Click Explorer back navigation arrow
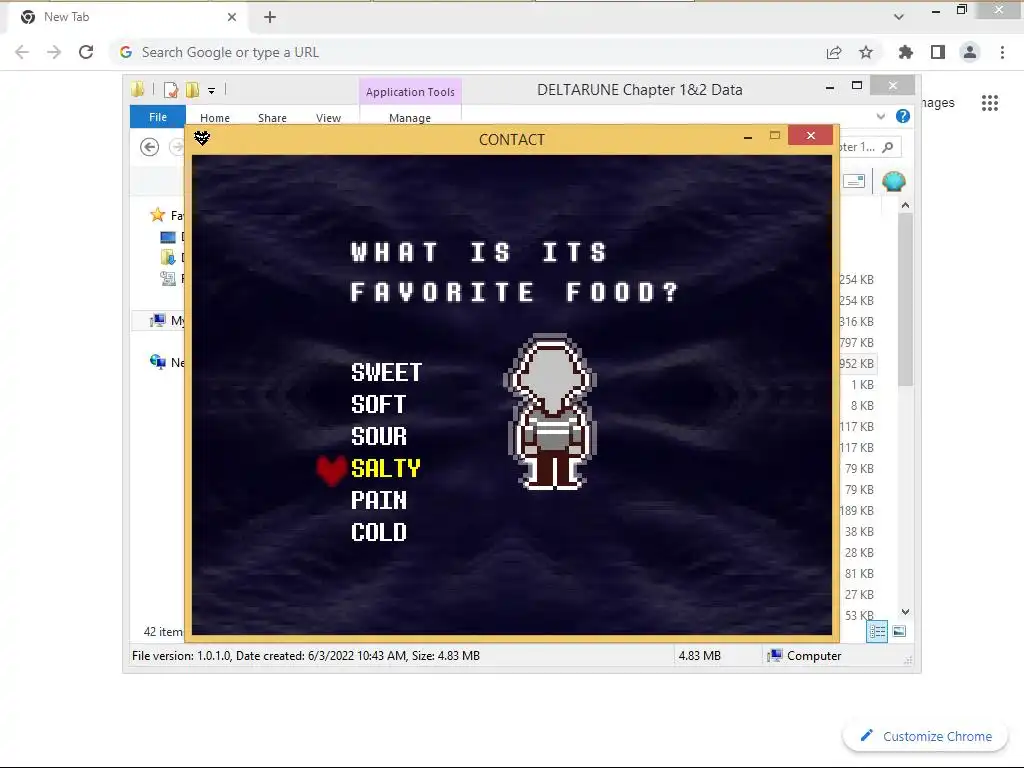This screenshot has width=1024, height=768. pyautogui.click(x=150, y=147)
